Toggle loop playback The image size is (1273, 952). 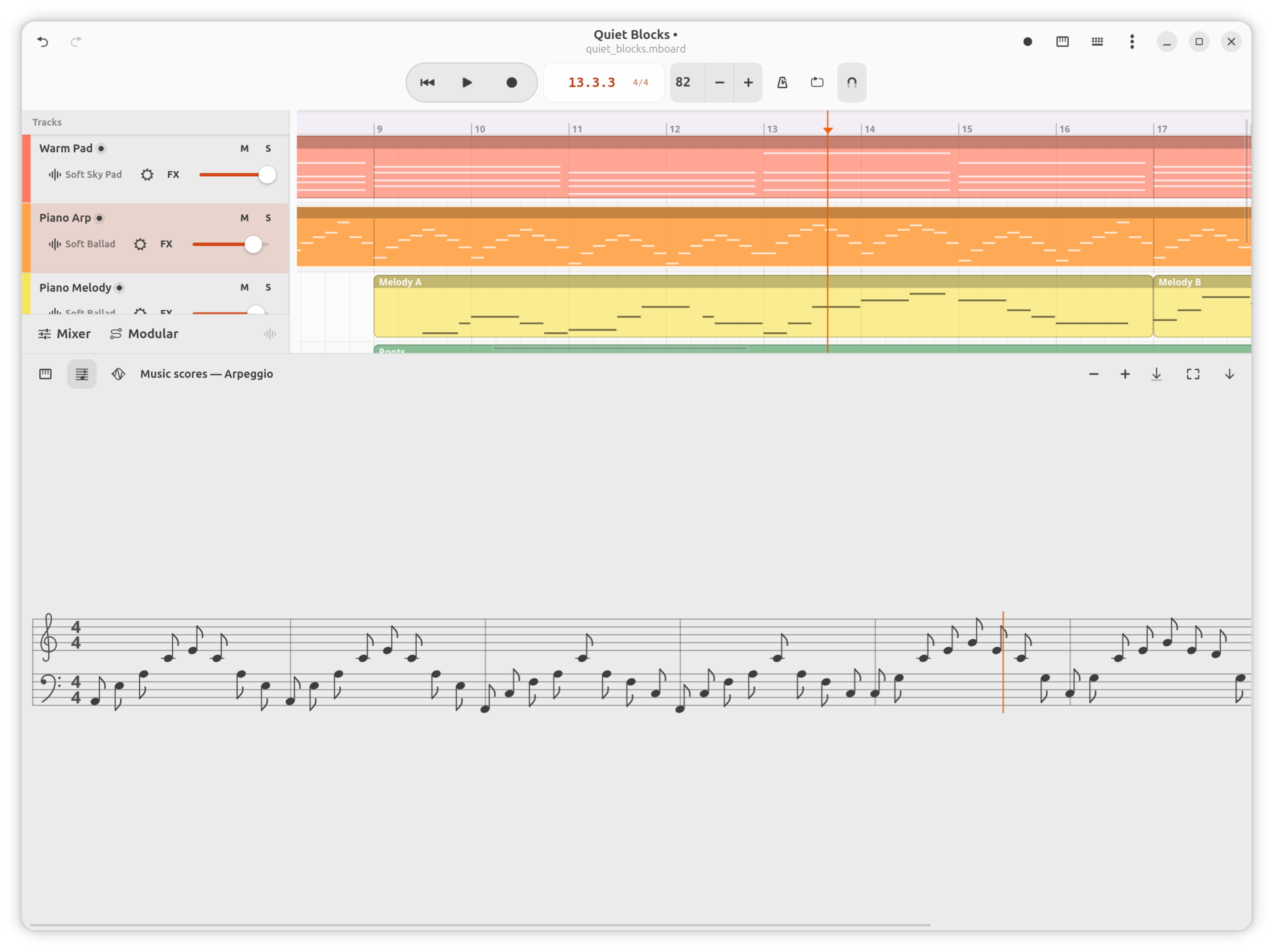pyautogui.click(x=817, y=82)
